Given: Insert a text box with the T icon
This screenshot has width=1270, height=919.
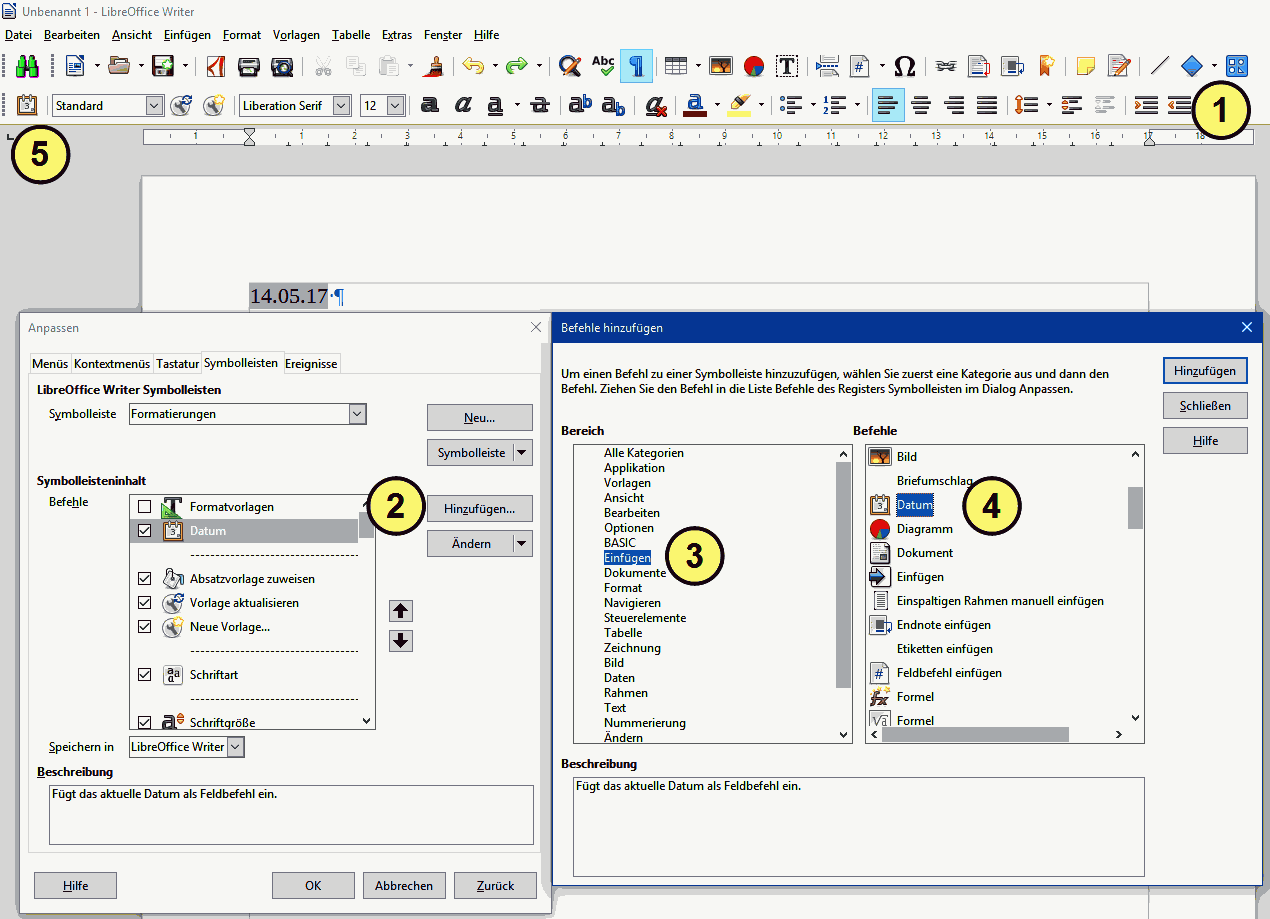Looking at the screenshot, I should (788, 66).
